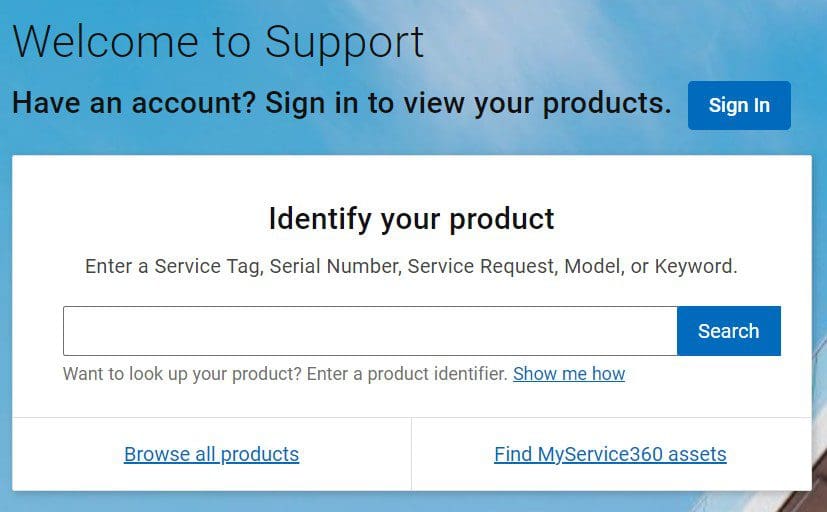Click the Welcome to Support heading
Screen dimensions: 827x512
[218, 42]
